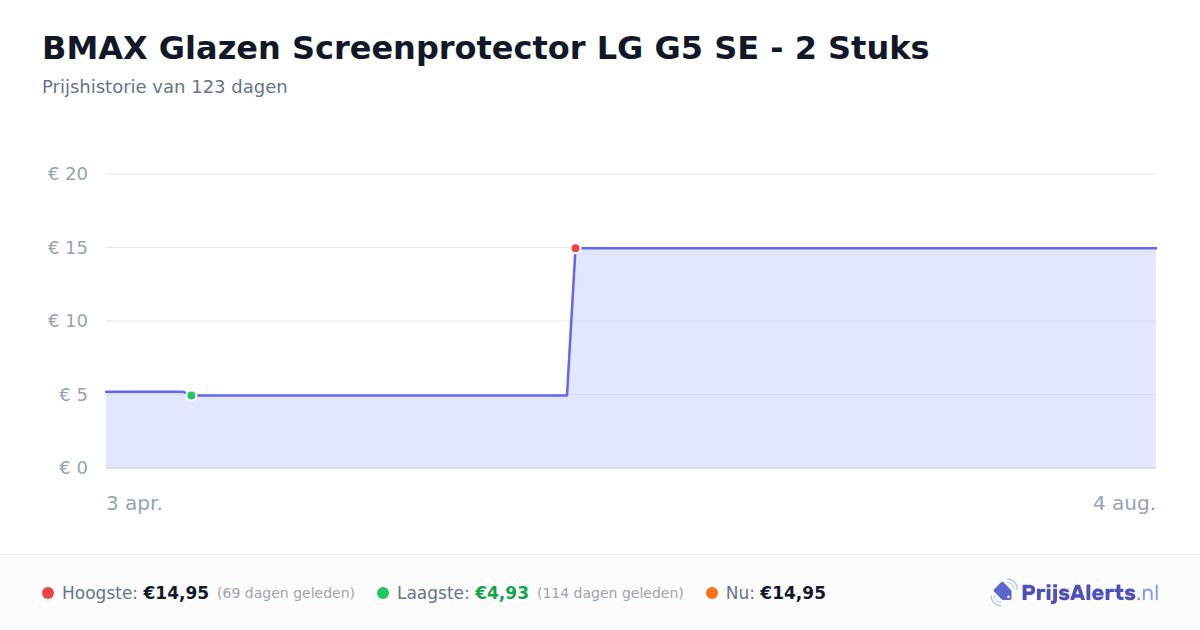Click the € 15 y-axis label
1200x630 pixels.
[68, 247]
